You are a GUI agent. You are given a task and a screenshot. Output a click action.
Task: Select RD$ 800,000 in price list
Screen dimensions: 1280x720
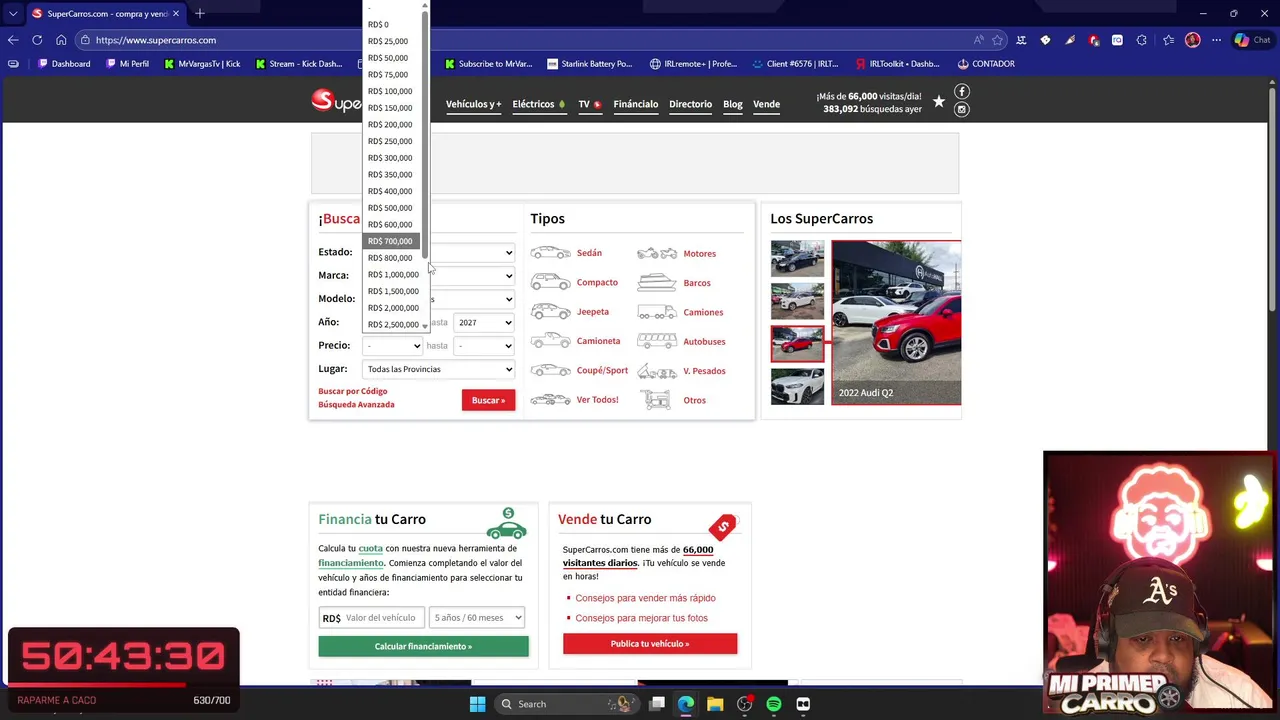click(392, 258)
